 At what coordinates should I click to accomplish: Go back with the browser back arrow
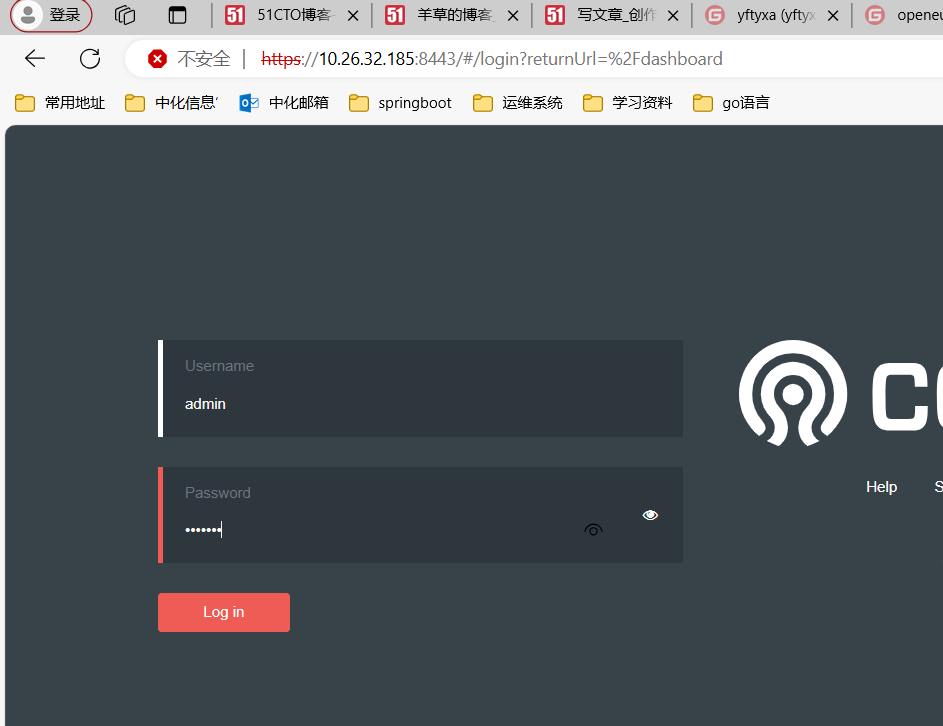[x=35, y=58]
